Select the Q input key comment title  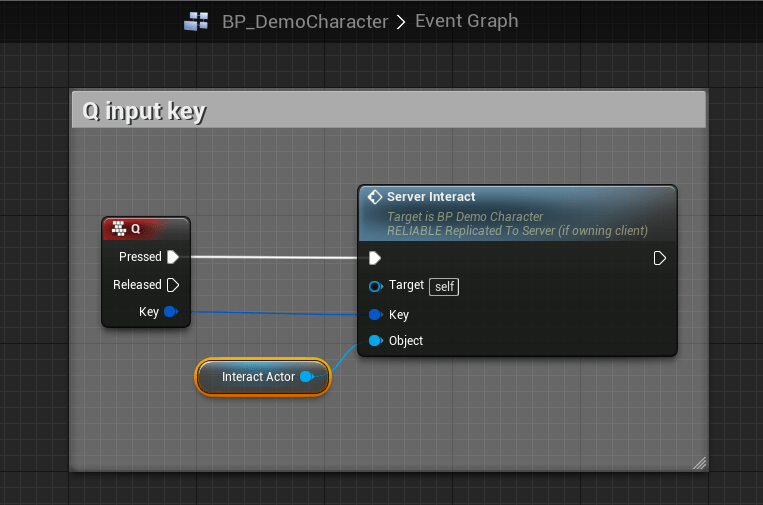[x=144, y=111]
